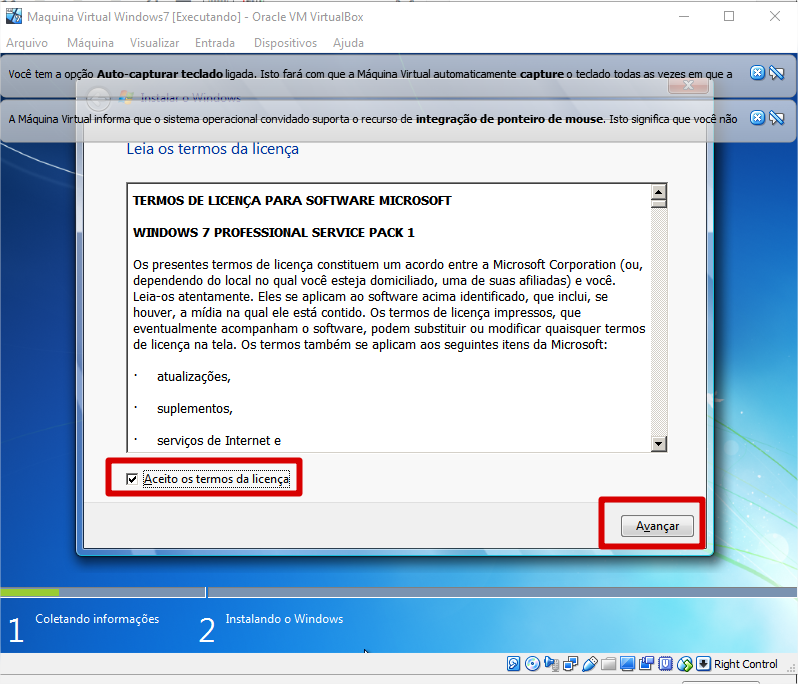
Task: Open the Ajuda menu
Action: [x=349, y=43]
